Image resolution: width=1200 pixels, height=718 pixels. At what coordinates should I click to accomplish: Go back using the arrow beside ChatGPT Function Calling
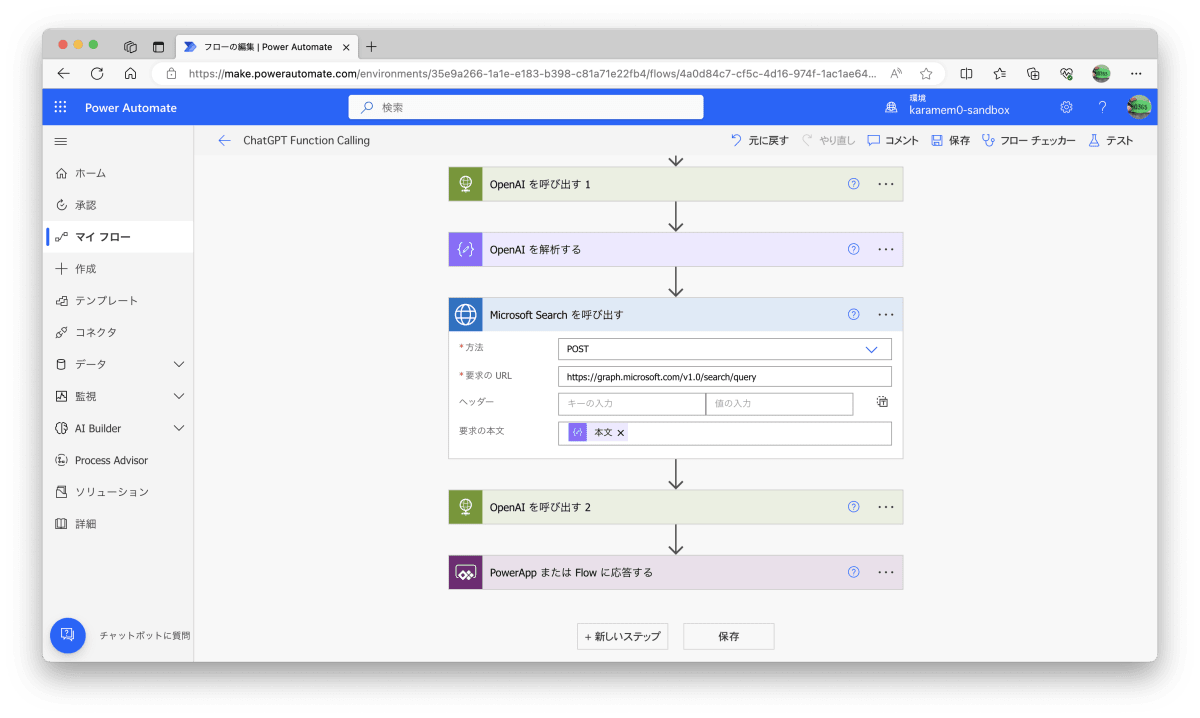click(224, 141)
